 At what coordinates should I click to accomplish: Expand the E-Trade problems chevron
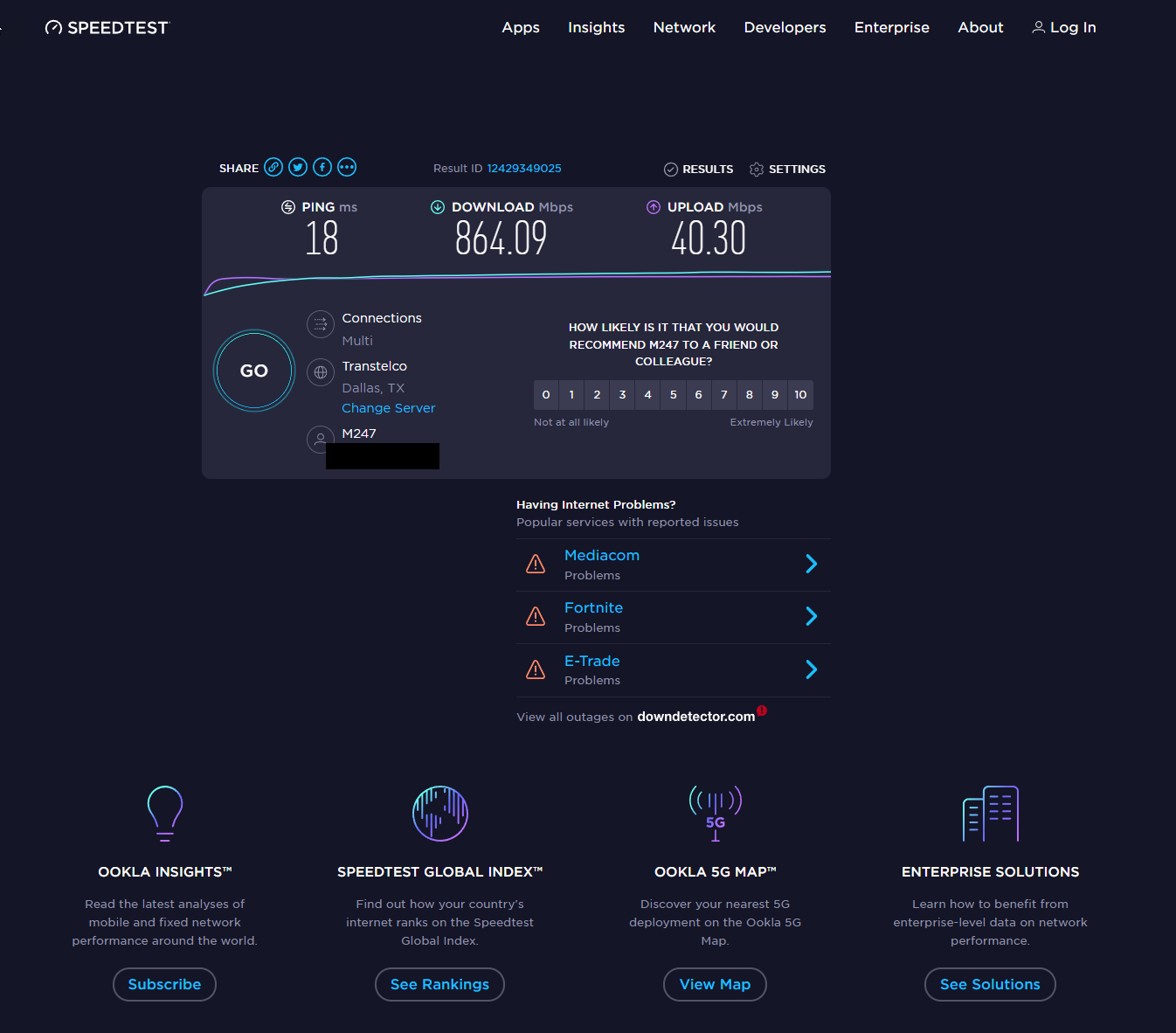[x=811, y=669]
